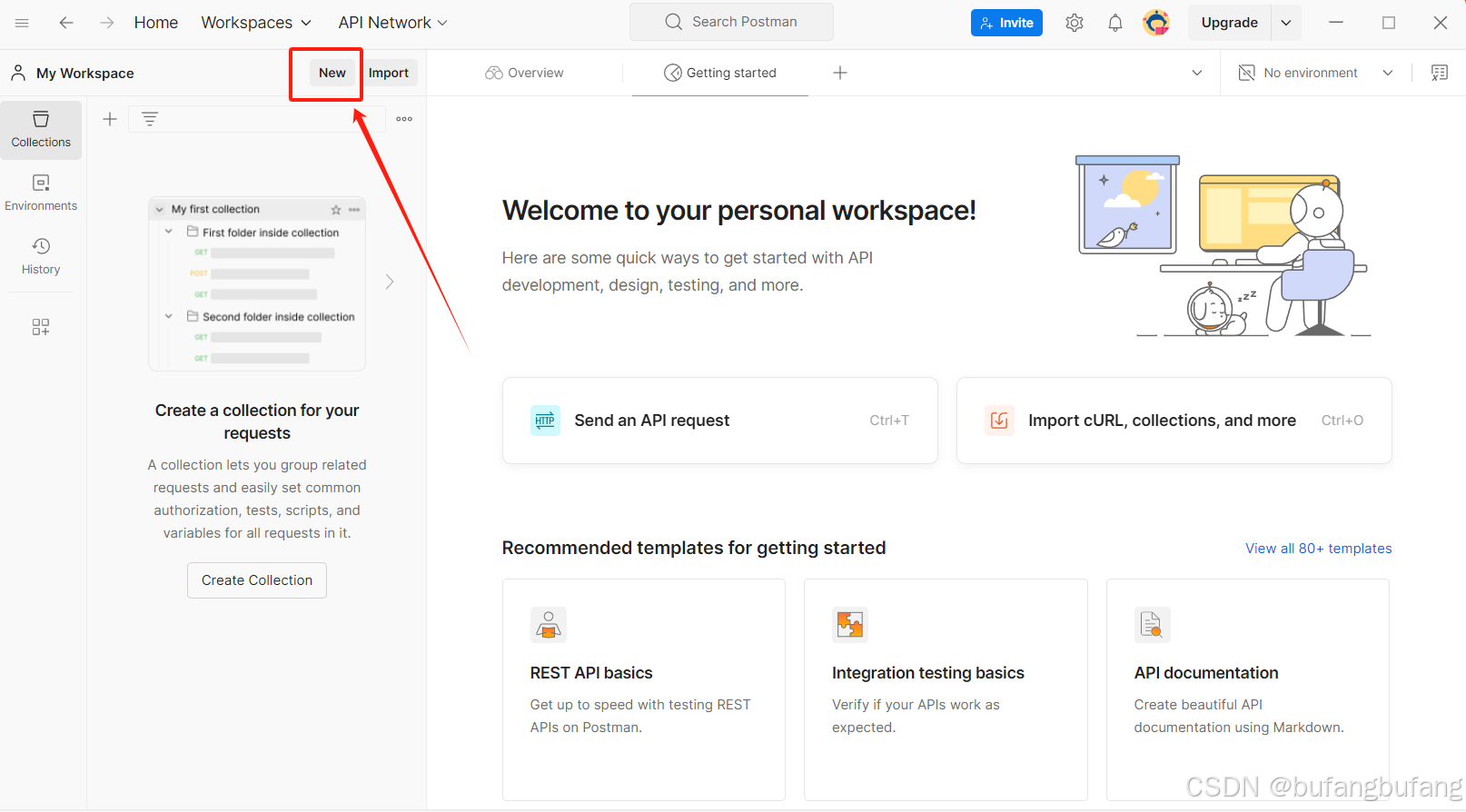1466x812 pixels.
Task: Click the Import button
Action: point(389,73)
